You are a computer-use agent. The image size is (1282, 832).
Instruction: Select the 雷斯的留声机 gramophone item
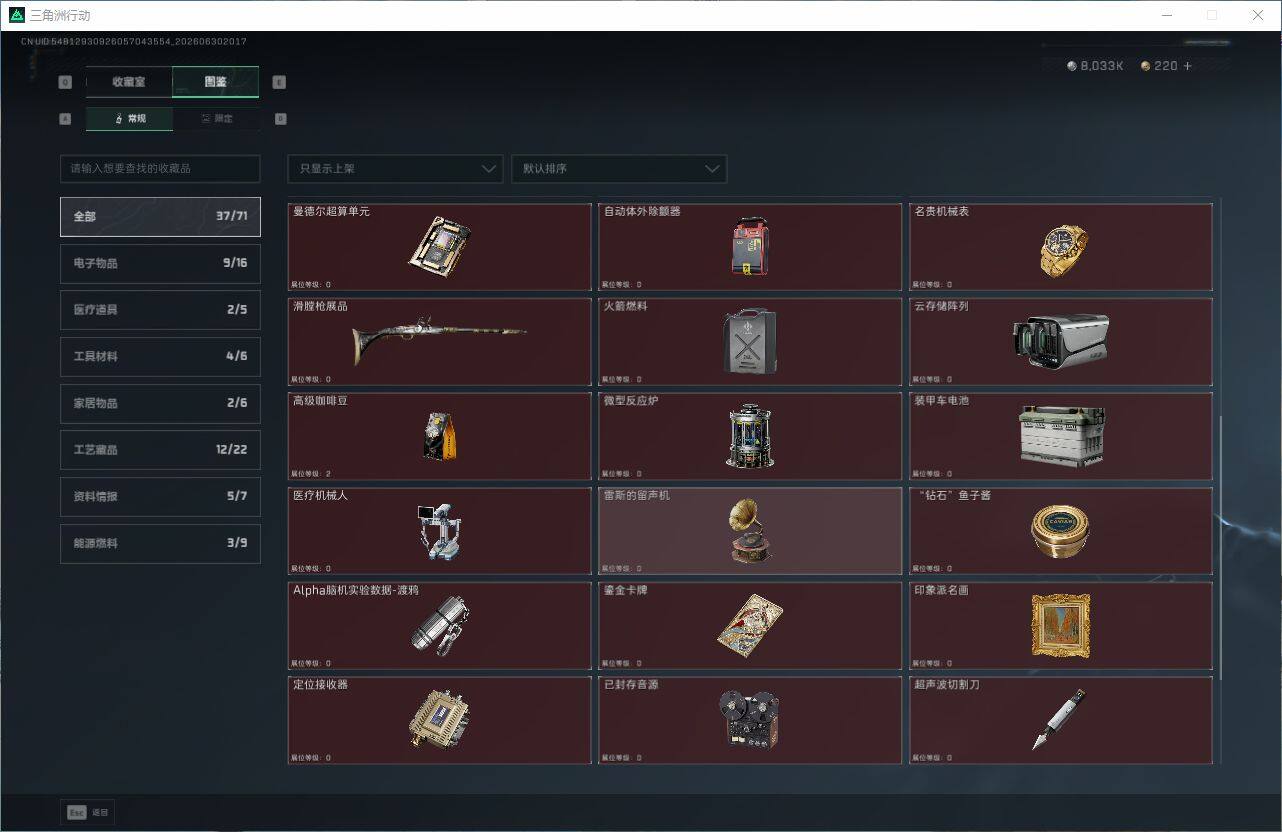(x=750, y=530)
